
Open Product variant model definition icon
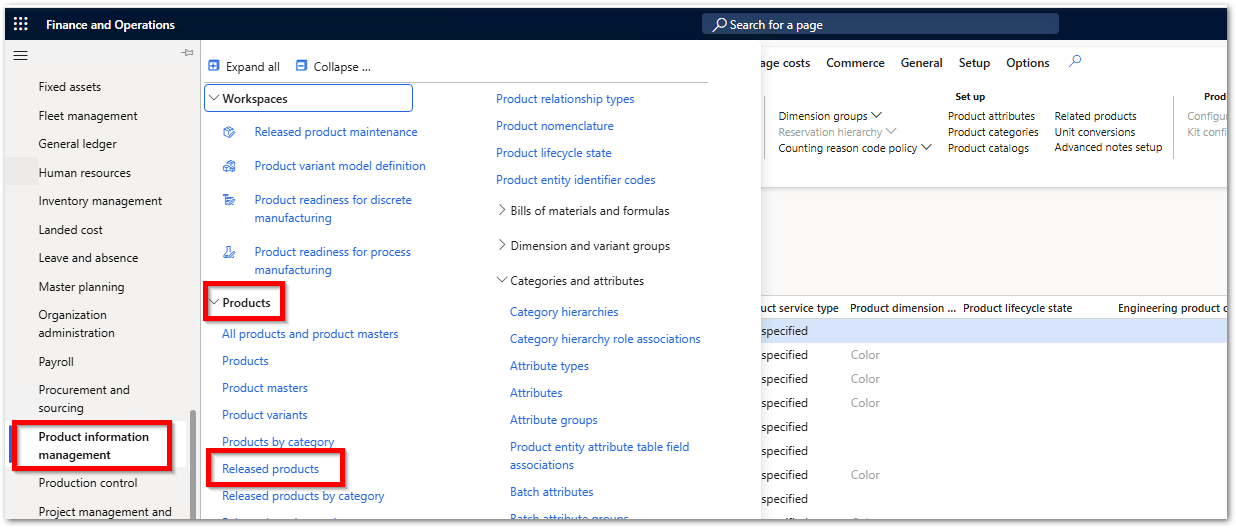pos(229,166)
